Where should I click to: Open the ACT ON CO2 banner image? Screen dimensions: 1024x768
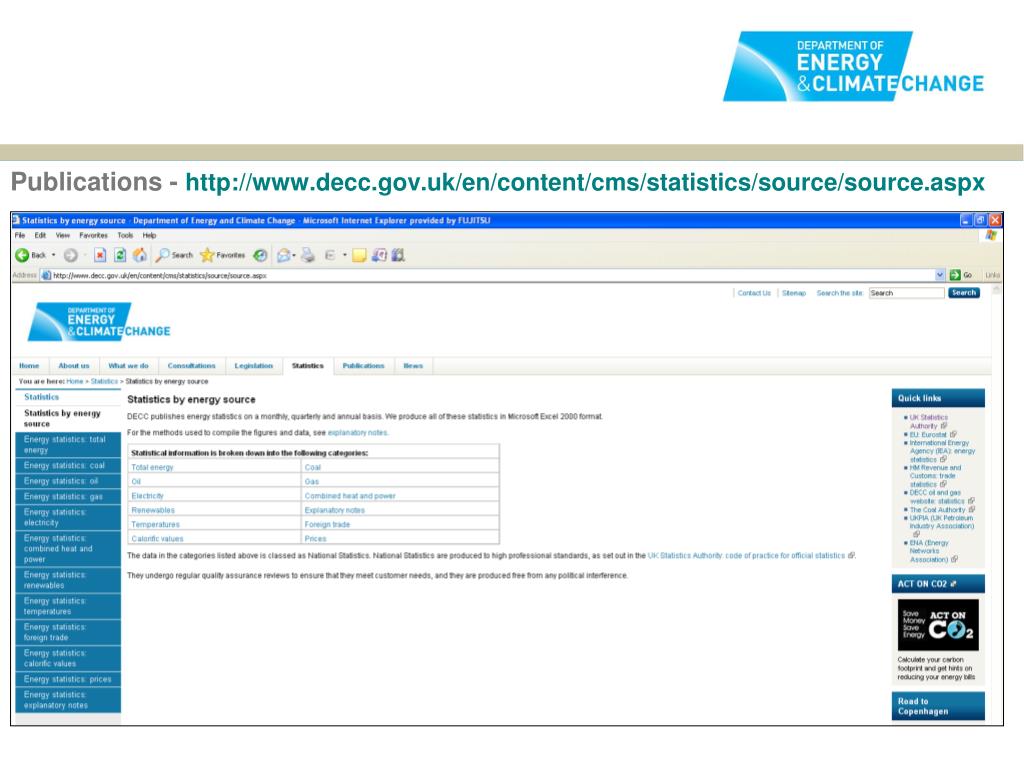click(x=938, y=625)
